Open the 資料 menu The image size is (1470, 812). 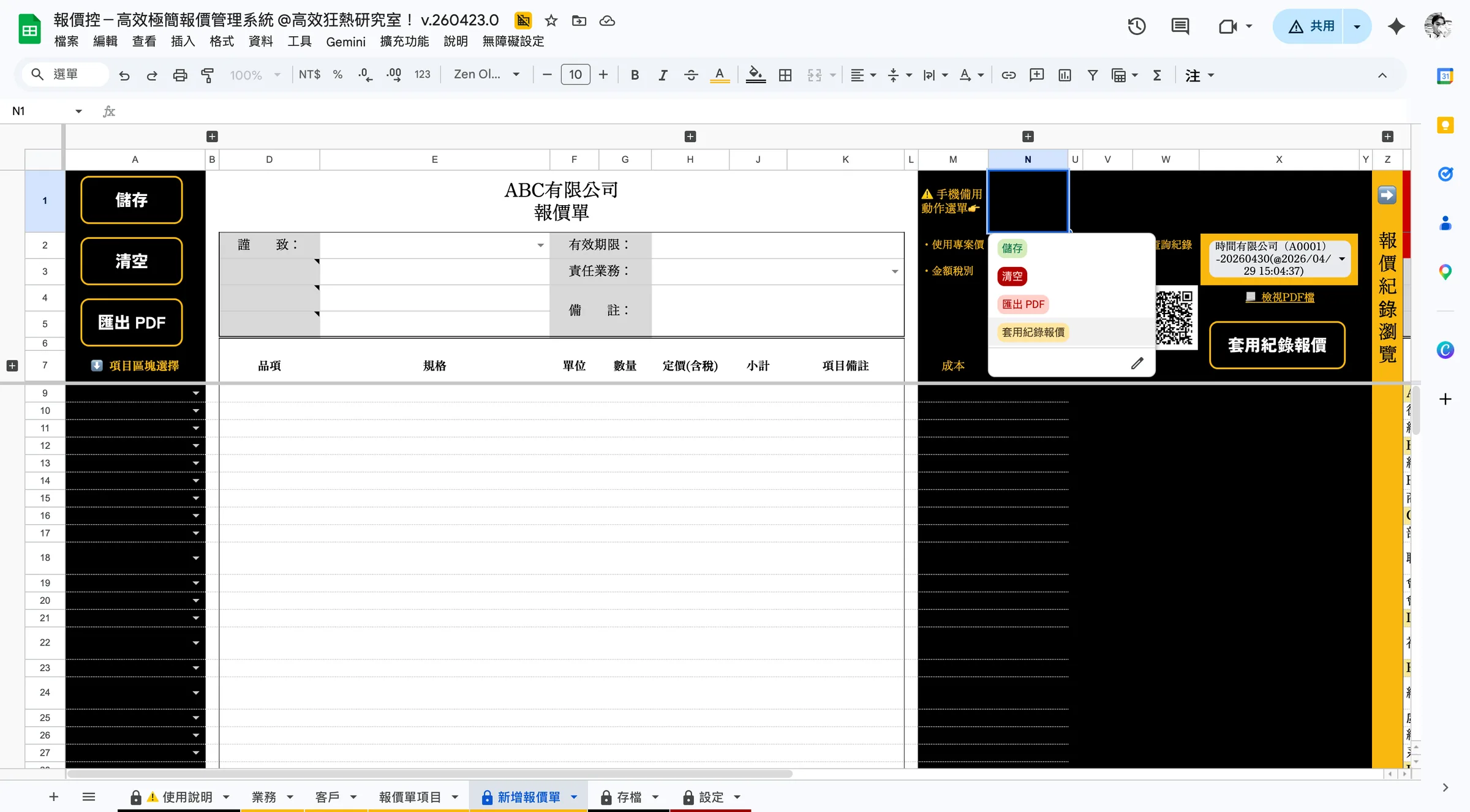click(x=260, y=41)
